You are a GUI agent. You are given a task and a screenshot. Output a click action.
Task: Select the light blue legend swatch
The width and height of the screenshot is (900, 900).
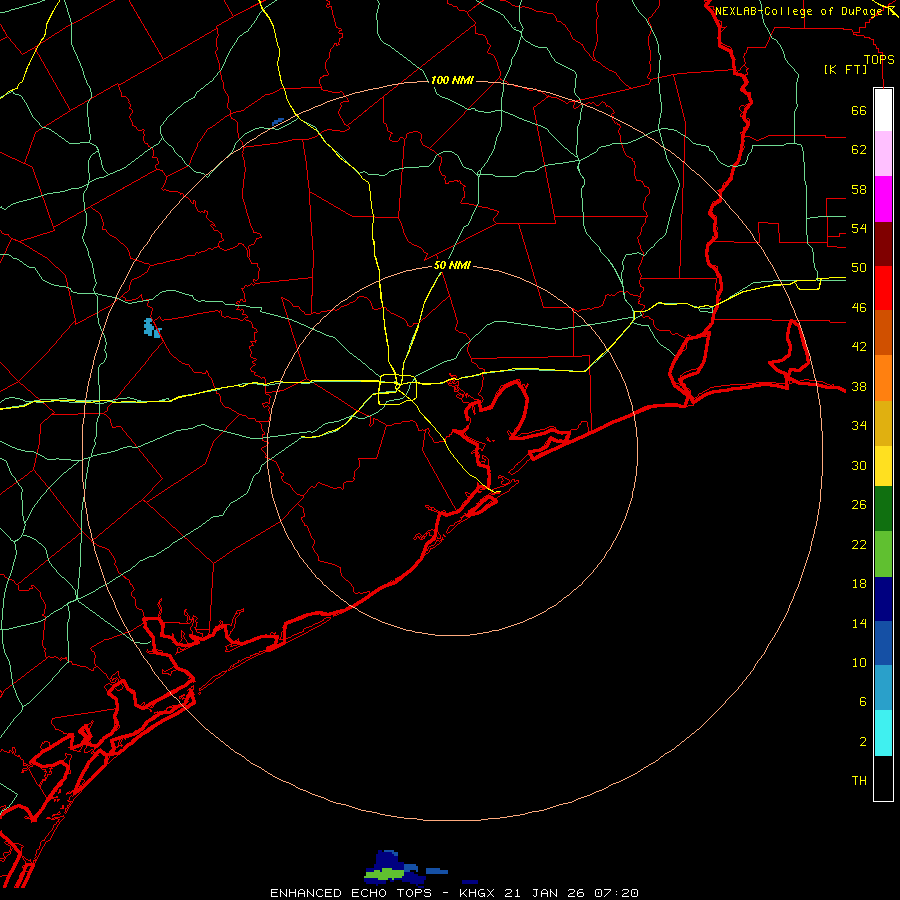[883, 688]
